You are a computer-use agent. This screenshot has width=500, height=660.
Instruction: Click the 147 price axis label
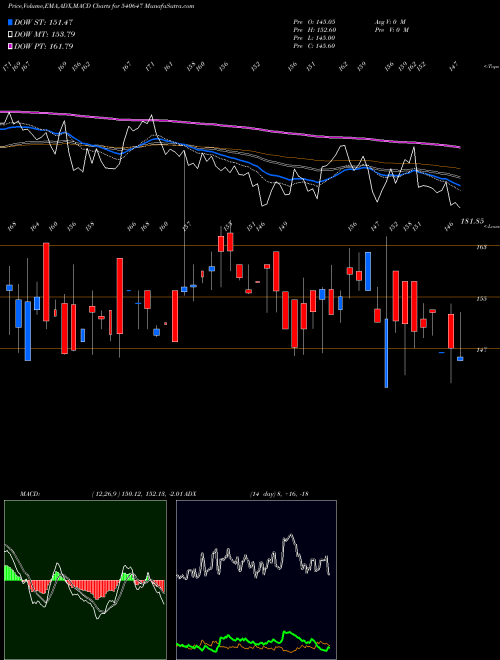coord(481,350)
